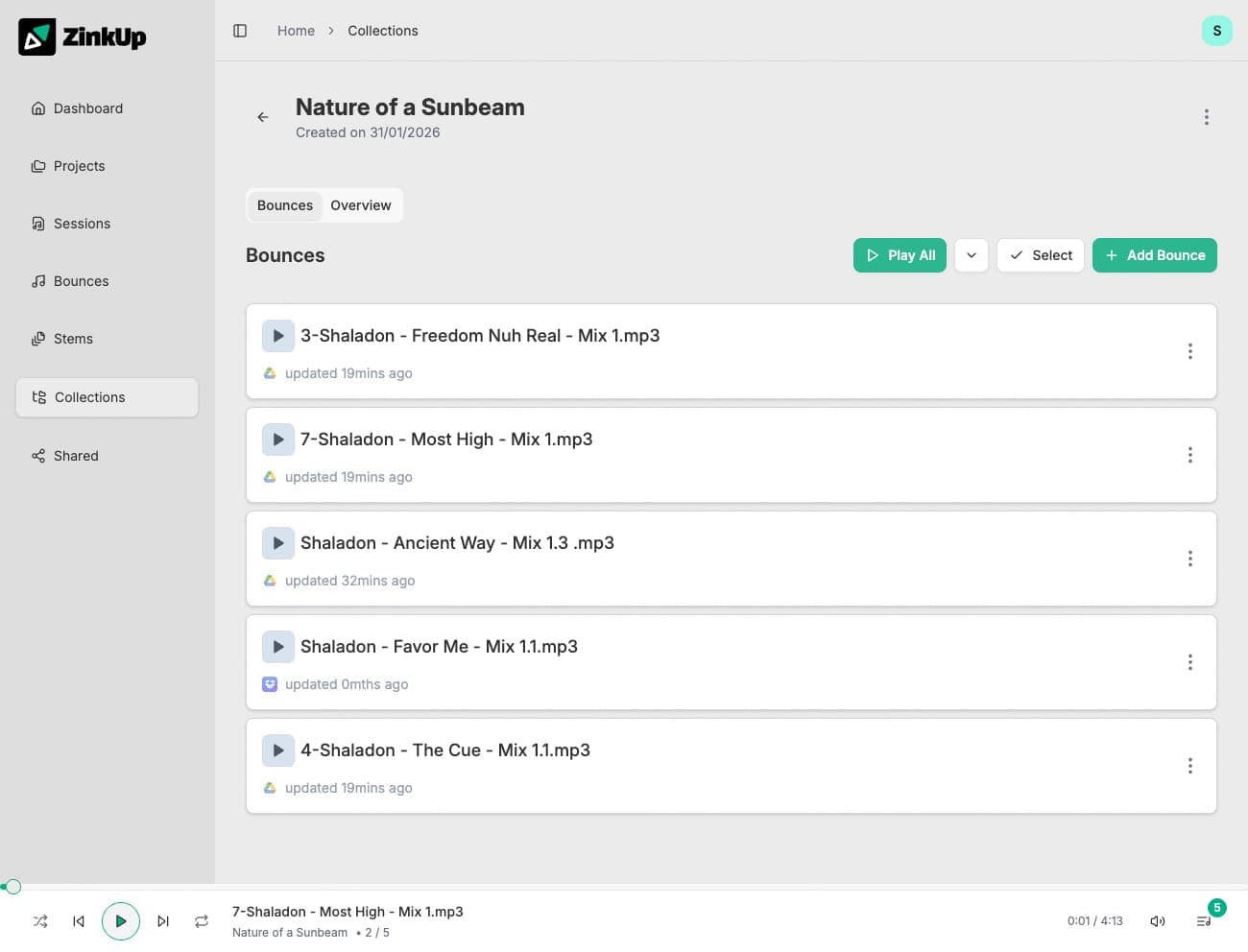Open the options menu for Freedom Nuh Real
This screenshot has width=1248, height=952.
coord(1189,351)
